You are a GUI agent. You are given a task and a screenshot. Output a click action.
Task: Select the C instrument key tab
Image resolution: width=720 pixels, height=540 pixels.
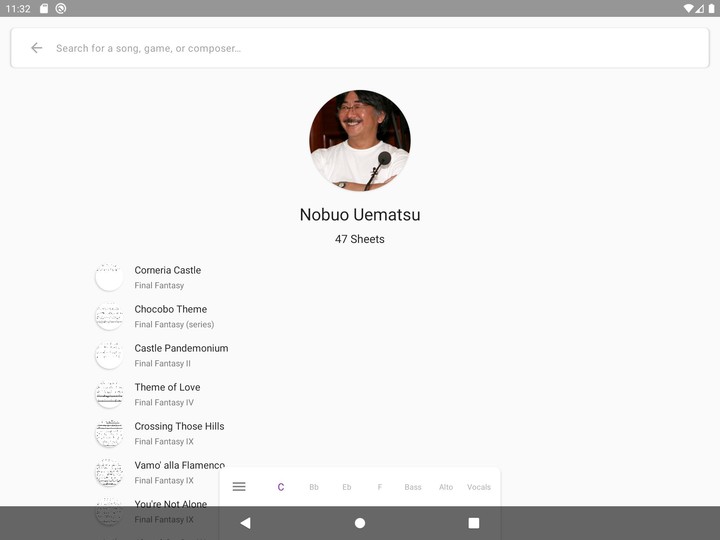click(x=281, y=487)
